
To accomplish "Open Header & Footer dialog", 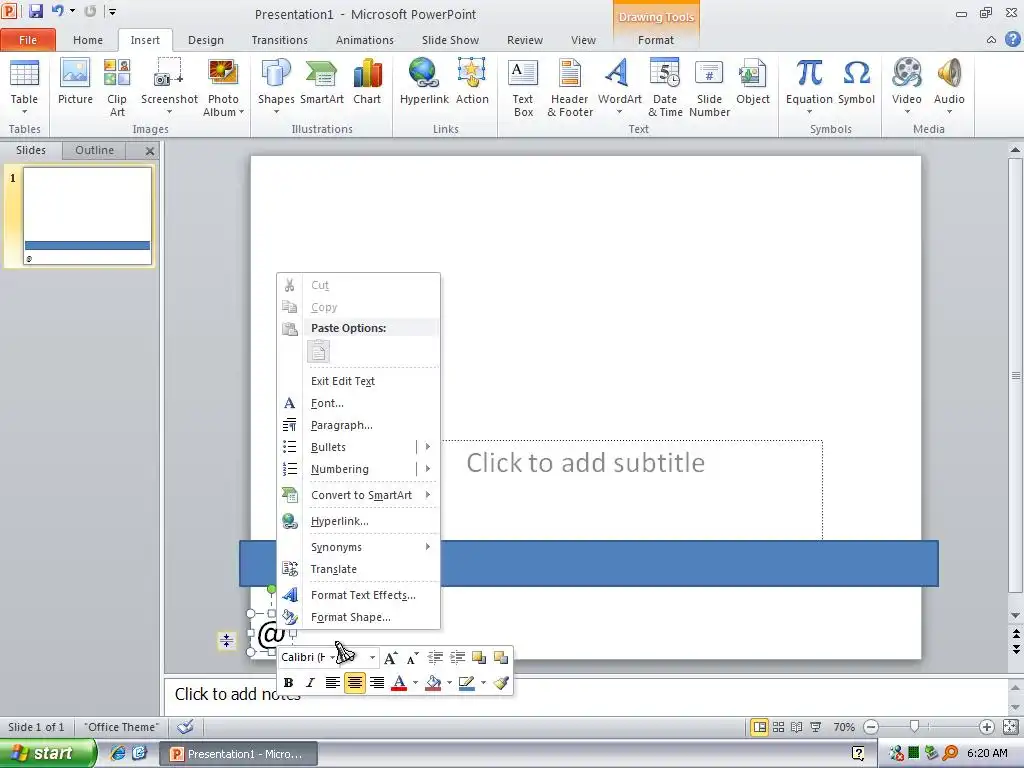I will (x=569, y=87).
